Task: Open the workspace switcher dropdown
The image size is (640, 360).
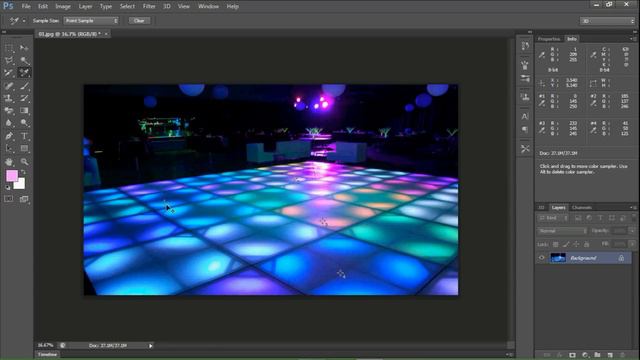Action: click(x=607, y=21)
